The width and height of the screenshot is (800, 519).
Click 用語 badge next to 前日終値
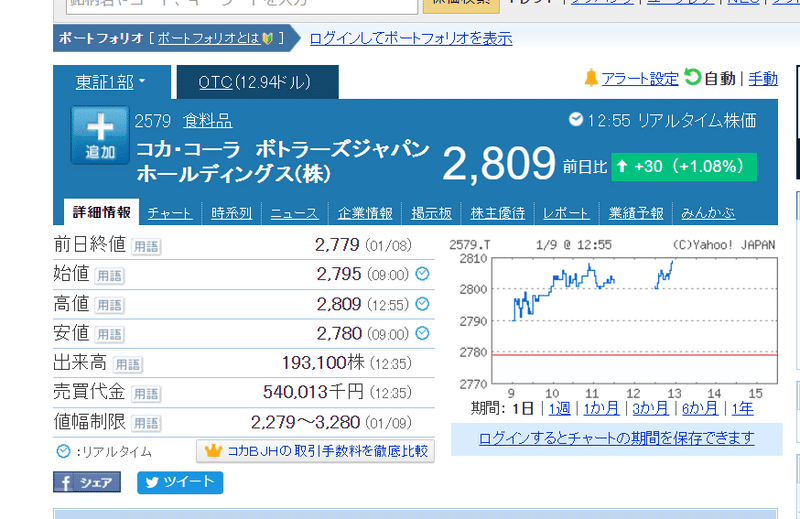tap(146, 246)
